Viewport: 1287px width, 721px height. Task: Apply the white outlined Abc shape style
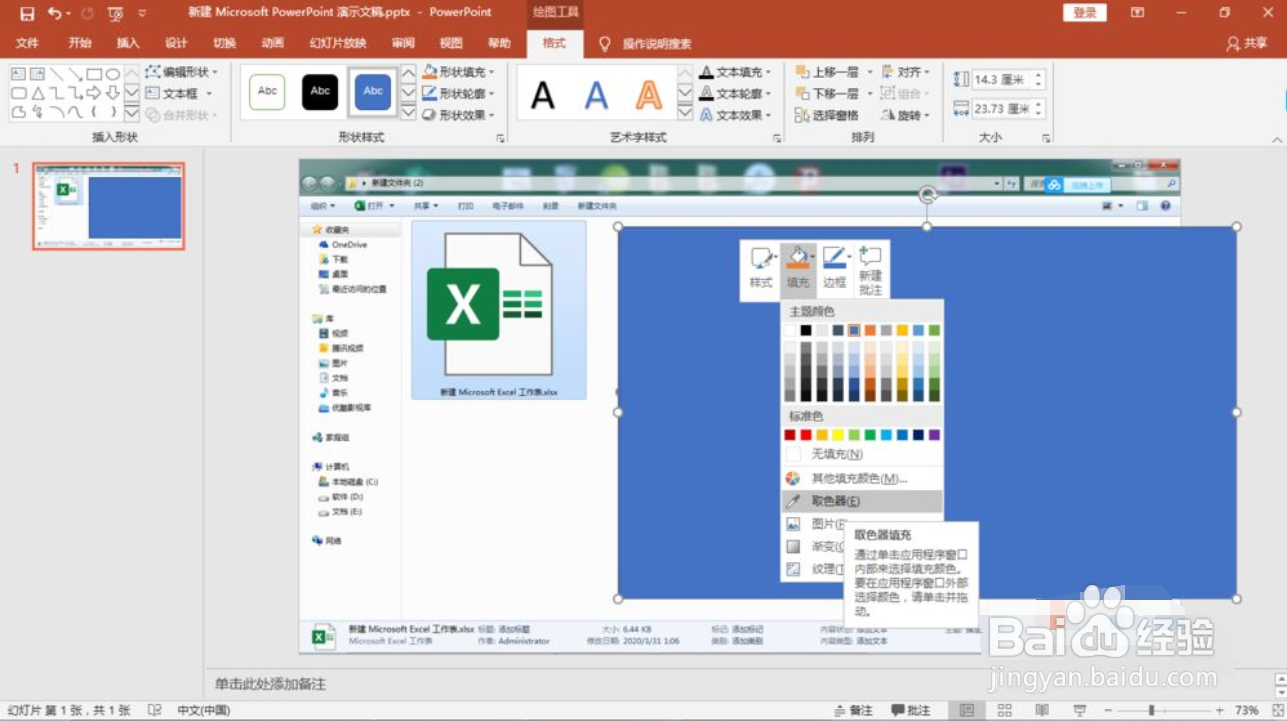[267, 91]
